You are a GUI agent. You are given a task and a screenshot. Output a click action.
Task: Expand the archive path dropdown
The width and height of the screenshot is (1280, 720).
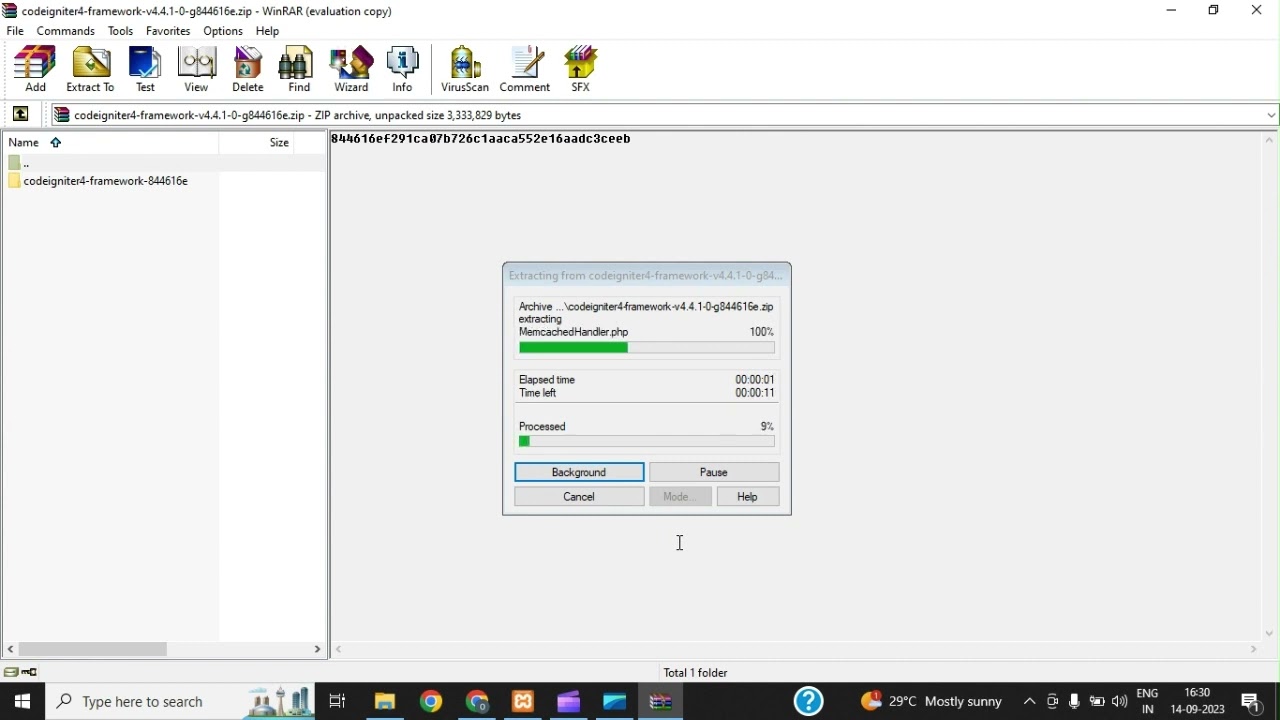1271,116
